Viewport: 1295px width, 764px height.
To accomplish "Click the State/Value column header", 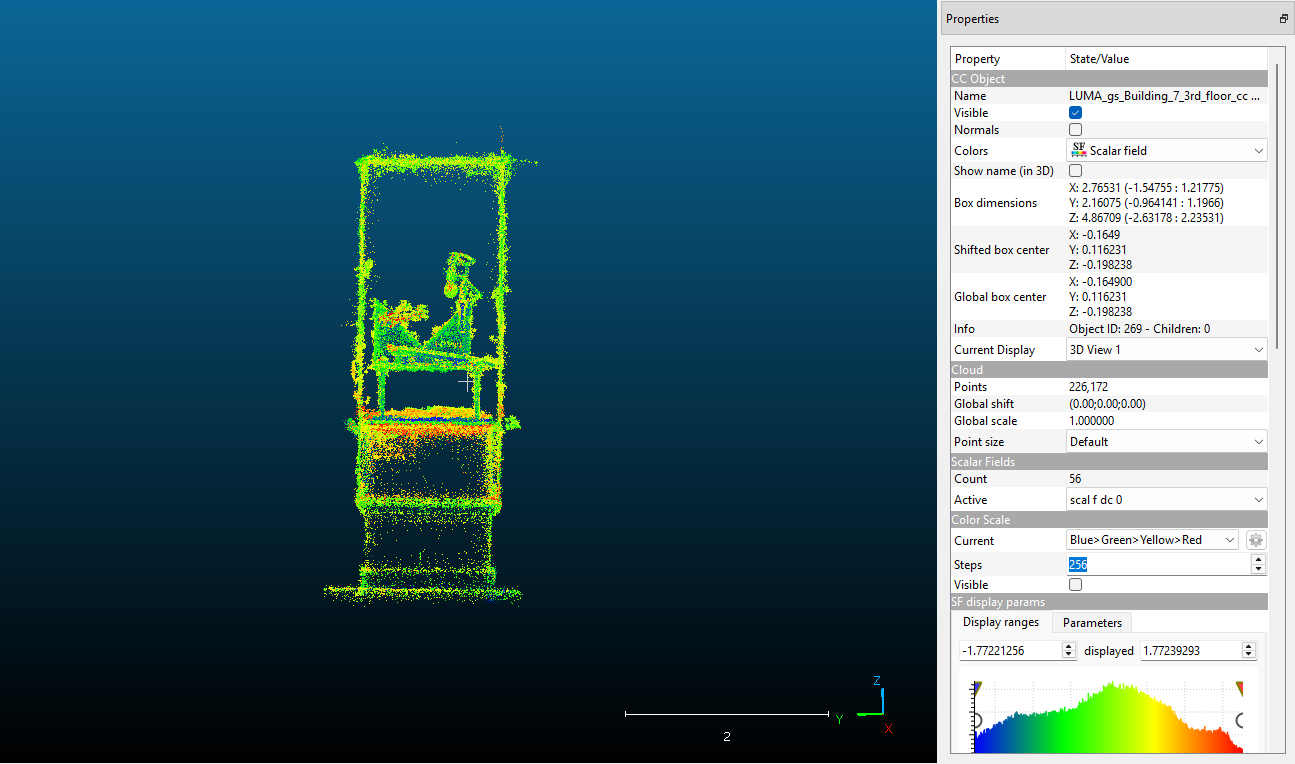I will coord(1166,59).
